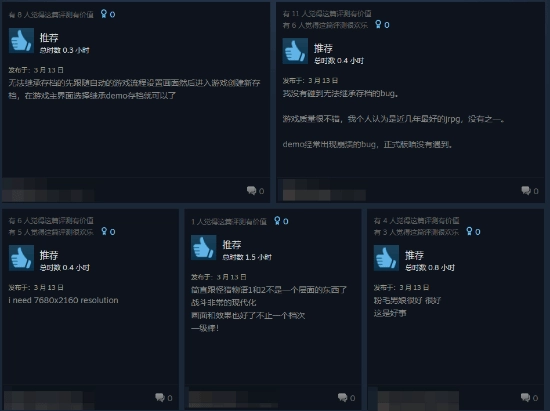Click award ribbon icon on jrpg review
The image size is (550, 411).
(x=378, y=24)
